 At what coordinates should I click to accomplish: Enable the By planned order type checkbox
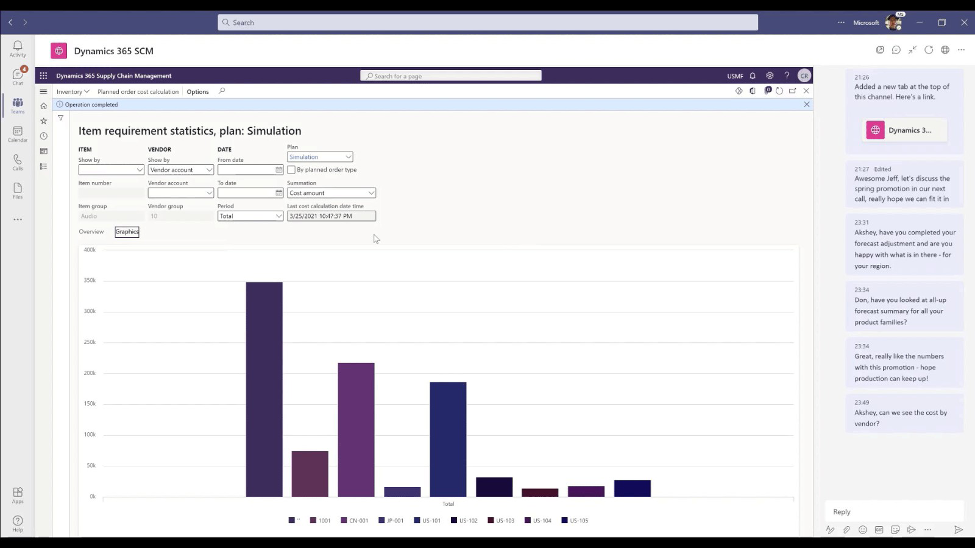[x=291, y=170]
